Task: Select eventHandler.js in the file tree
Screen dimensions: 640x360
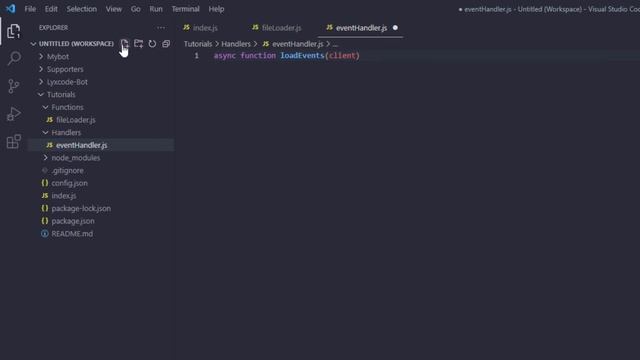Action: click(82, 145)
